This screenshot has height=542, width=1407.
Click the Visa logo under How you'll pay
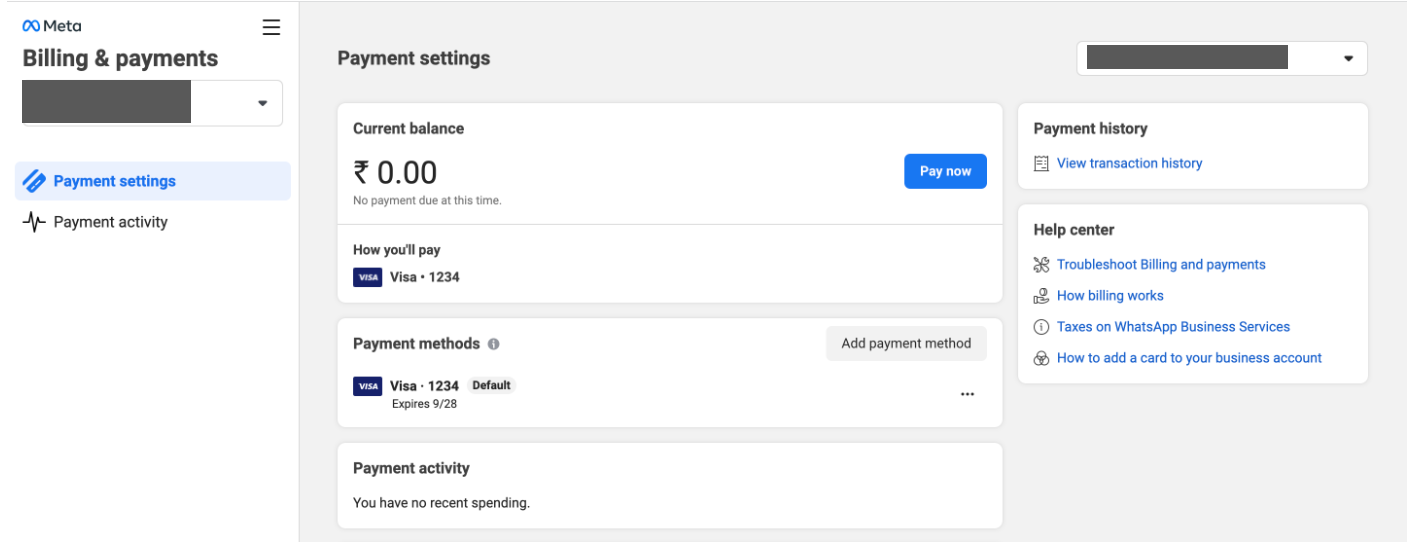[368, 277]
